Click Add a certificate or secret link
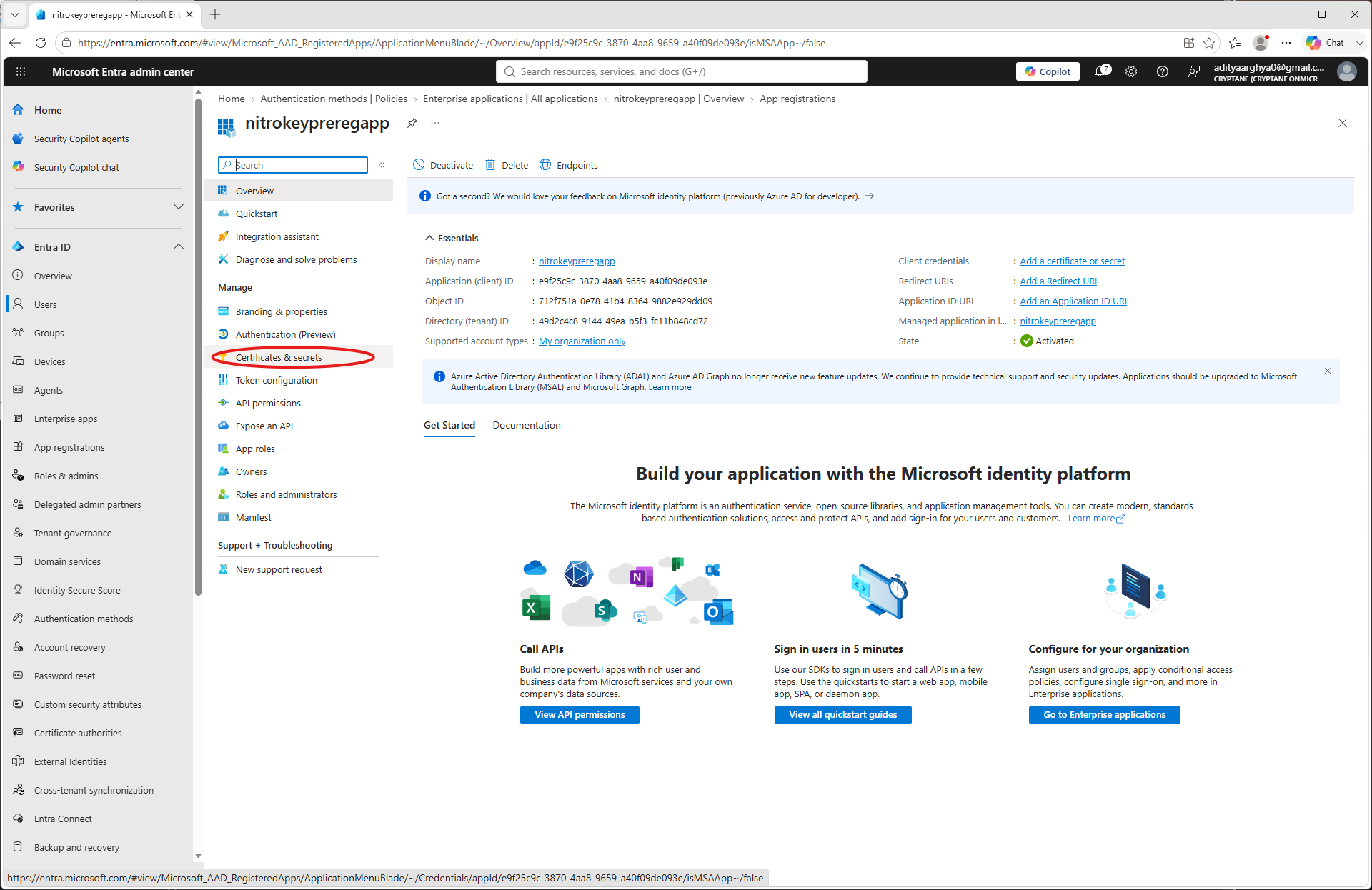Viewport: 1372px width, 890px height. [x=1072, y=261]
